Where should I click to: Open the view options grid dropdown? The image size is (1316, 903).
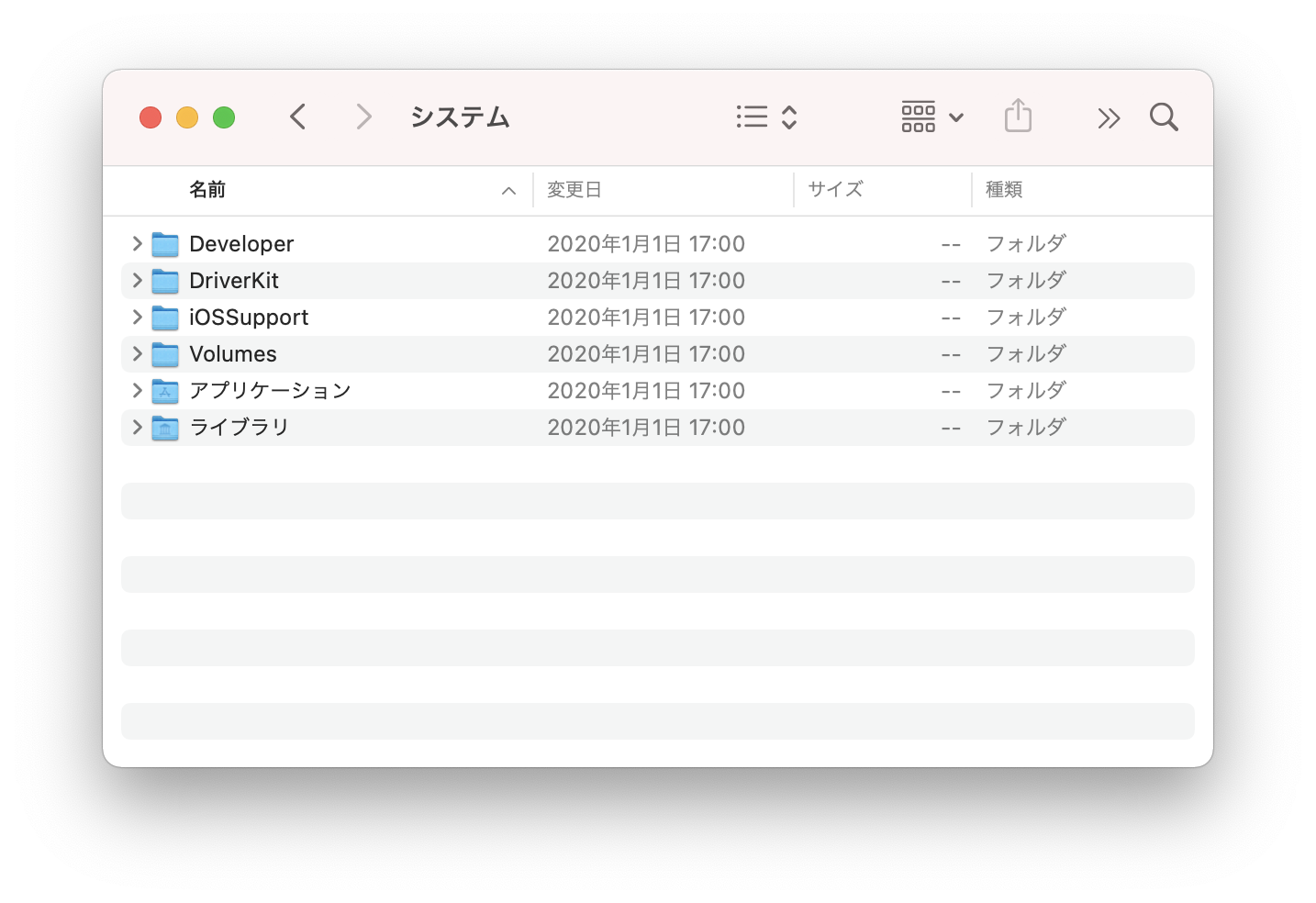click(931, 117)
